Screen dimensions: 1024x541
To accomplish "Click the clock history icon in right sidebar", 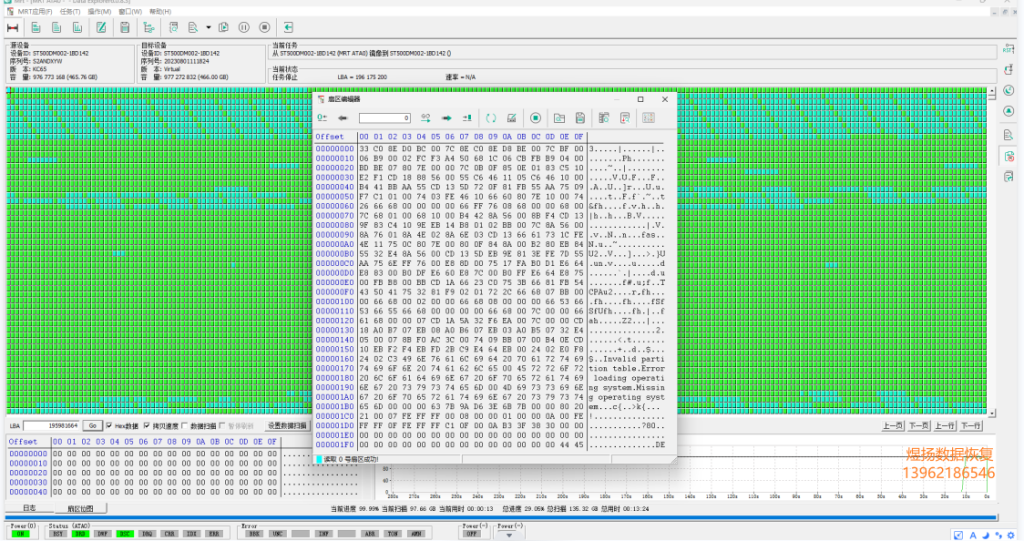I will [x=1008, y=91].
